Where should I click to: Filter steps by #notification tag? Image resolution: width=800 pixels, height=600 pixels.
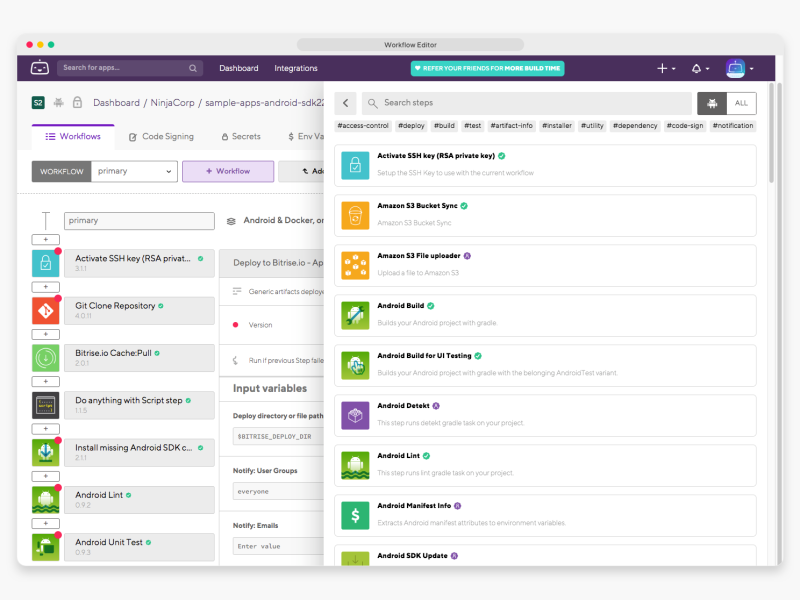pyautogui.click(x=733, y=126)
